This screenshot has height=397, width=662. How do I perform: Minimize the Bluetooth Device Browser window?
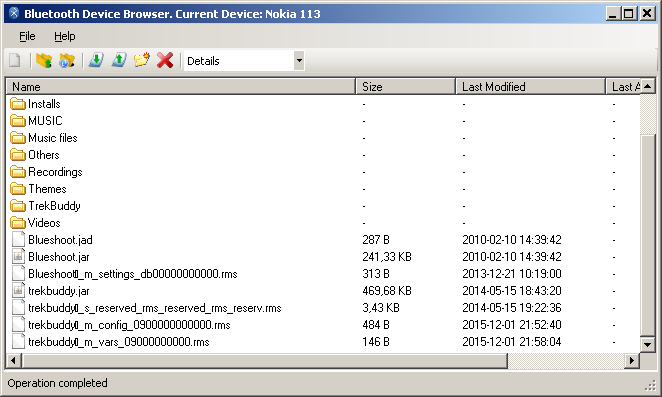[x=613, y=14]
